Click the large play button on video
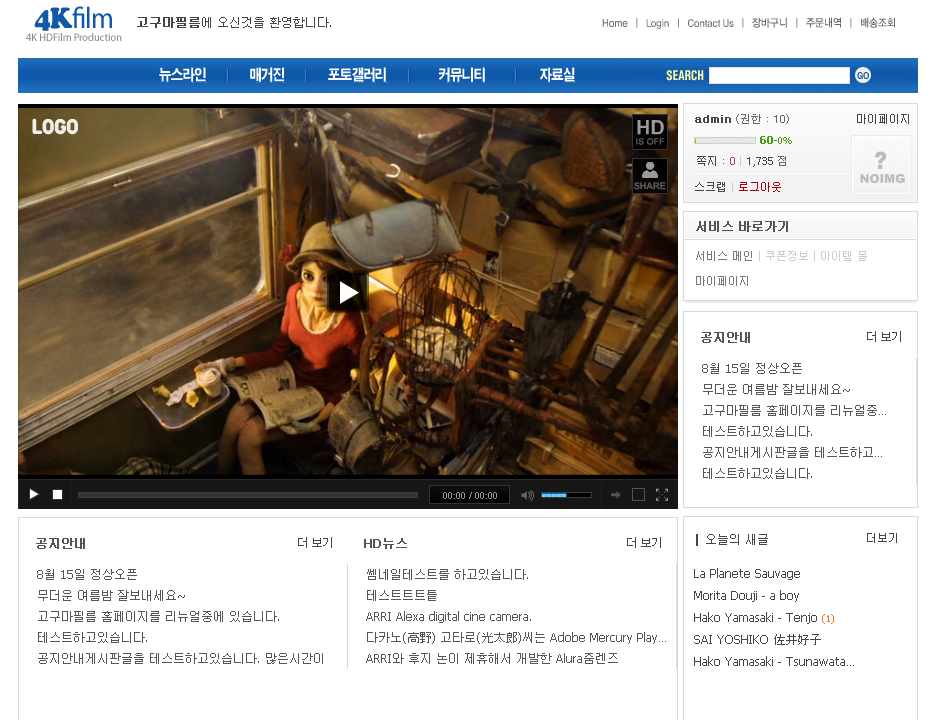The width and height of the screenshot is (941, 720). point(348,292)
